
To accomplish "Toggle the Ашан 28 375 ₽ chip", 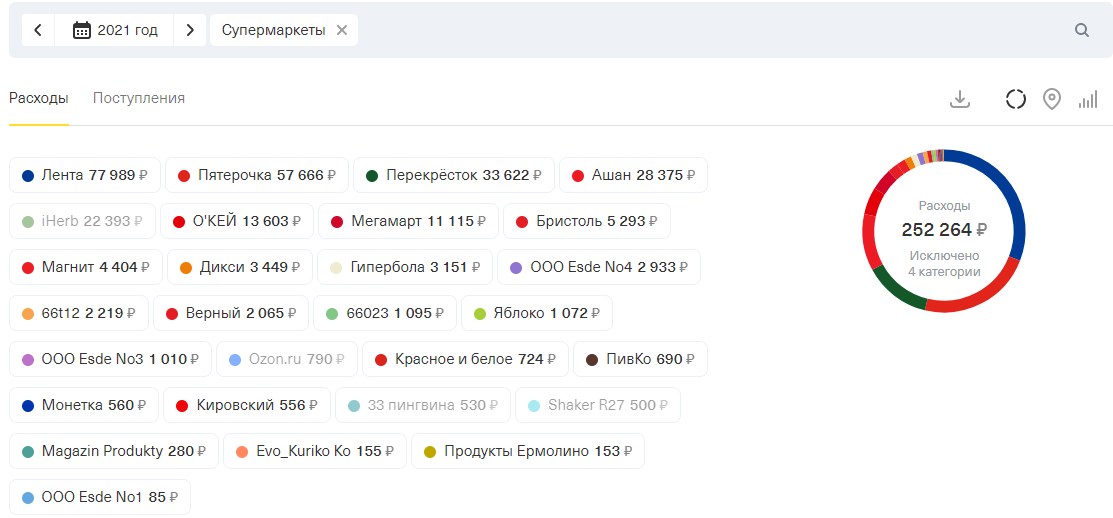I will tap(633, 175).
